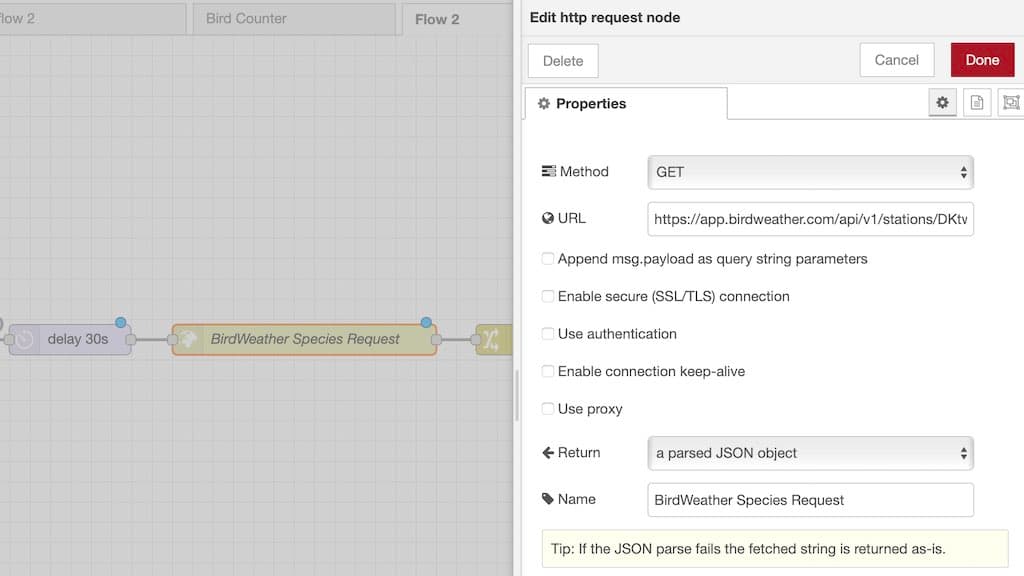Click the URL input field
Viewport: 1024px width, 576px height.
810,219
